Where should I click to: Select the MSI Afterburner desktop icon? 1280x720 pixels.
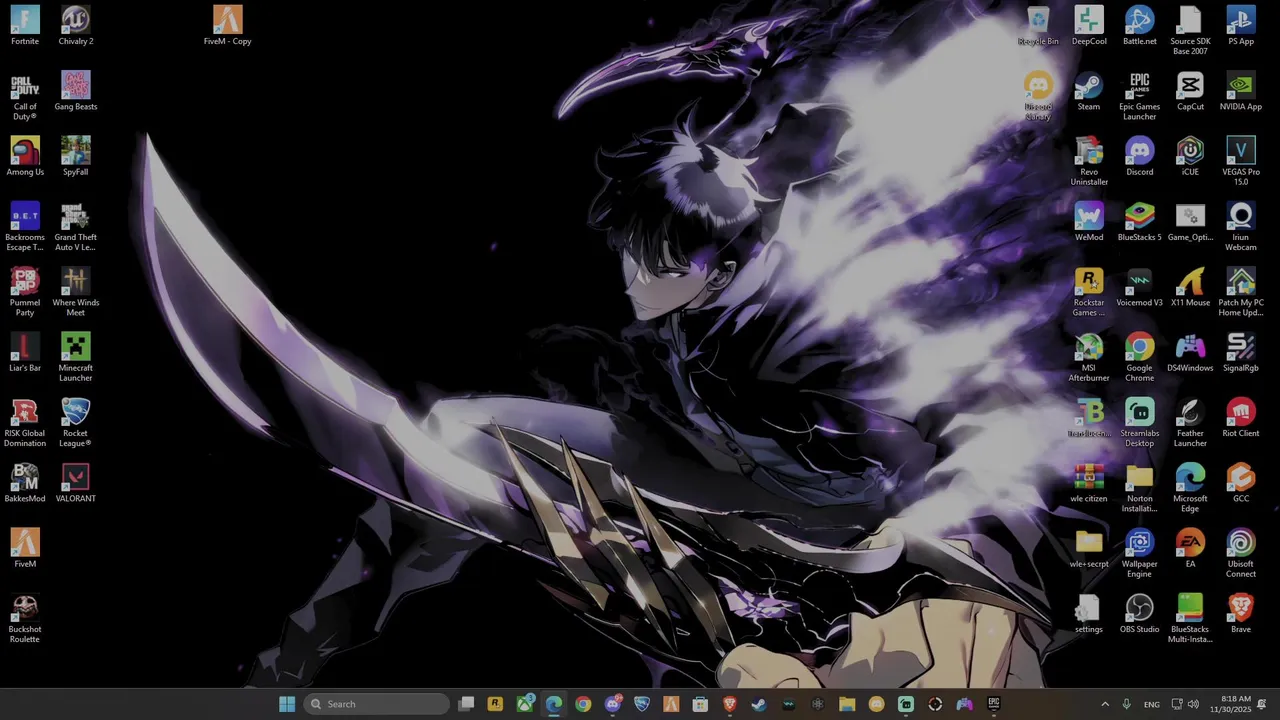coord(1089,357)
